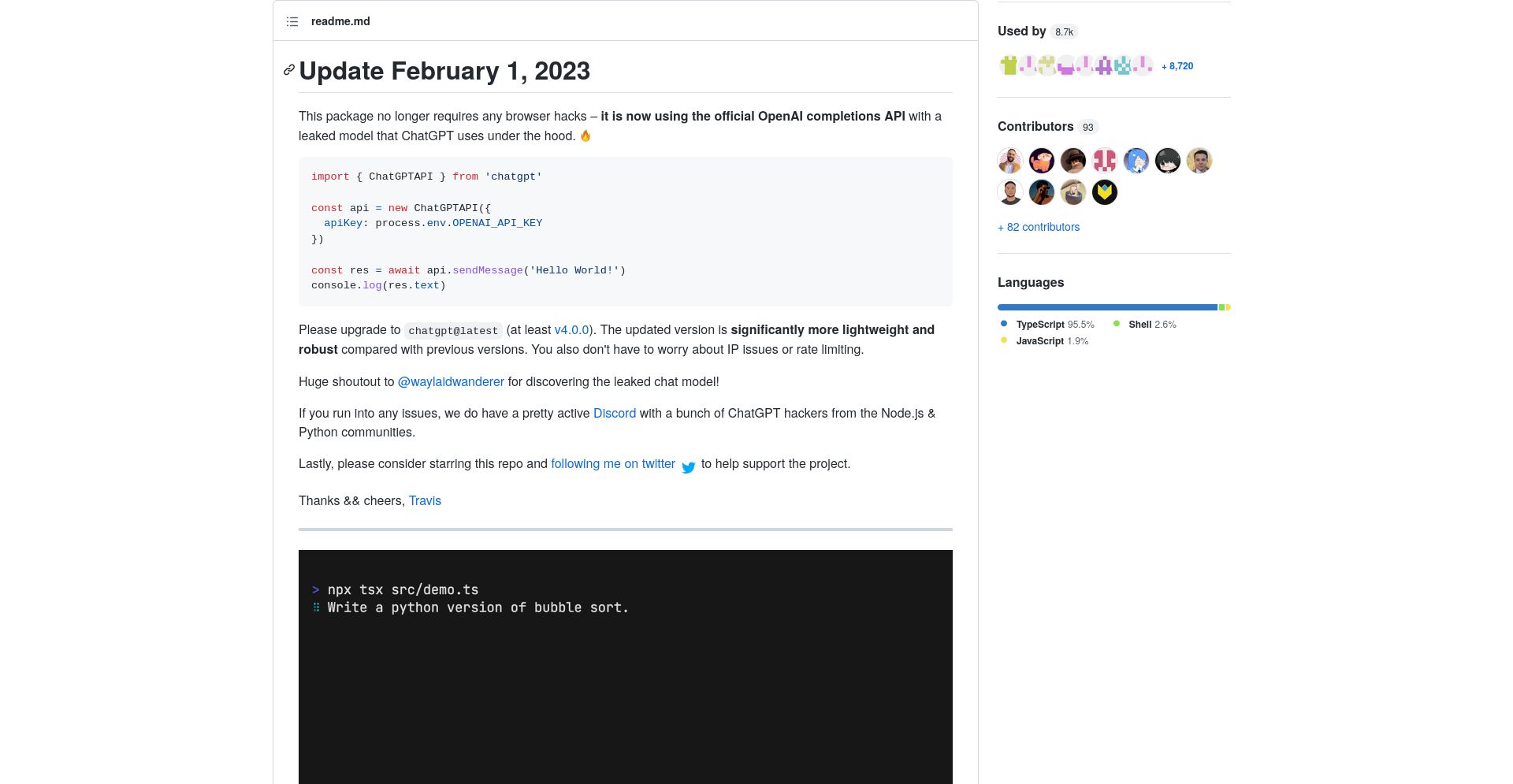Screen dimensions: 1513x784
Task: Click the yellow JavaScript language dot
Action: tap(1004, 340)
